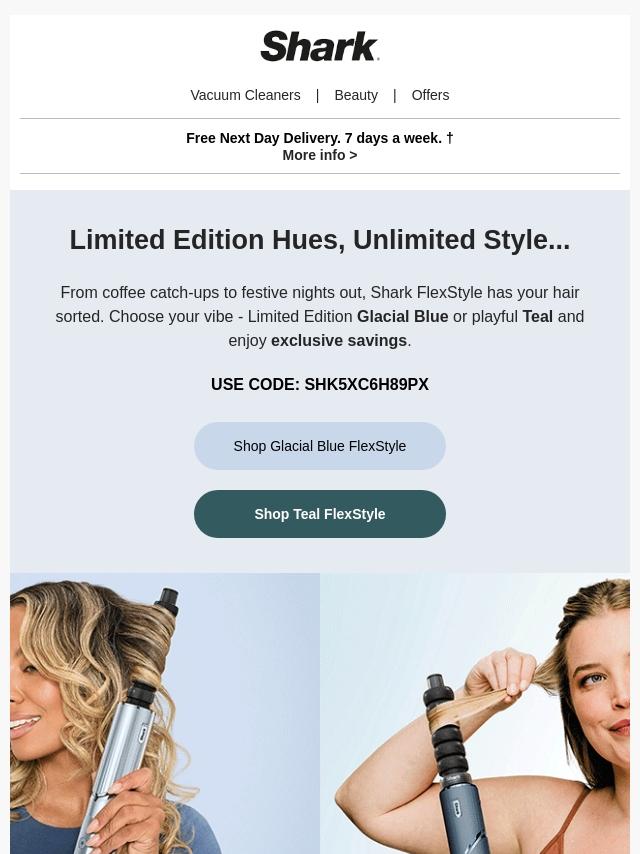Open the Vacuum Cleaners menu link
Screen dimensions: 640x854
pyautogui.click(x=245, y=95)
